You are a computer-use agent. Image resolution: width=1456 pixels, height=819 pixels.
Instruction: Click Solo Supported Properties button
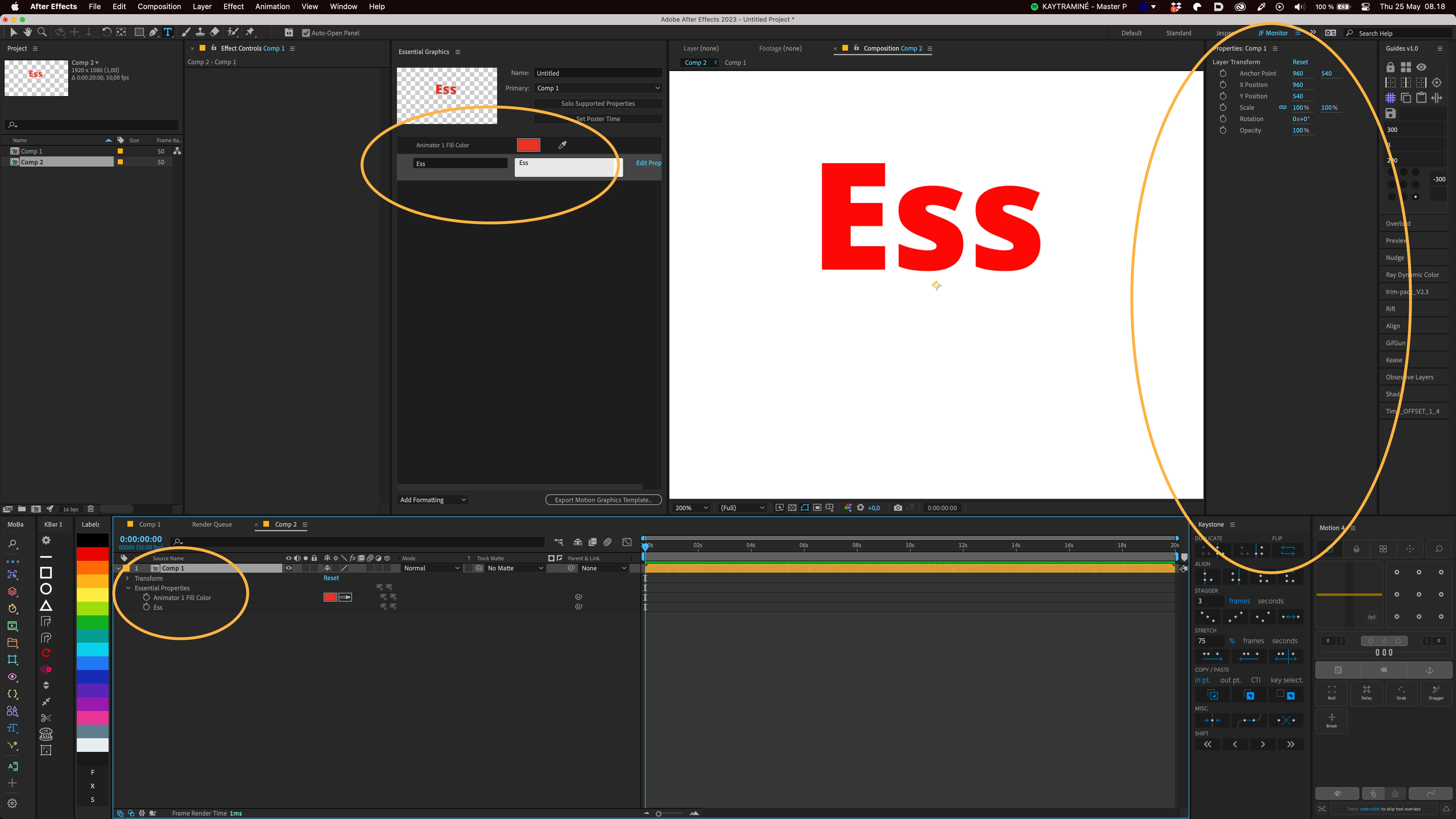[x=597, y=104]
